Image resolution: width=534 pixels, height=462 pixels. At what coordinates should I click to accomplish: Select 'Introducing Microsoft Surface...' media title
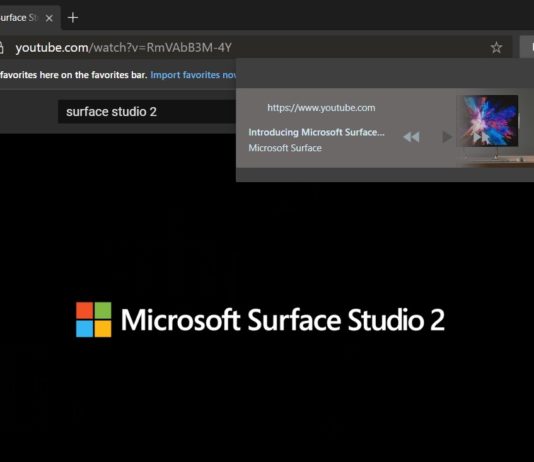point(316,132)
